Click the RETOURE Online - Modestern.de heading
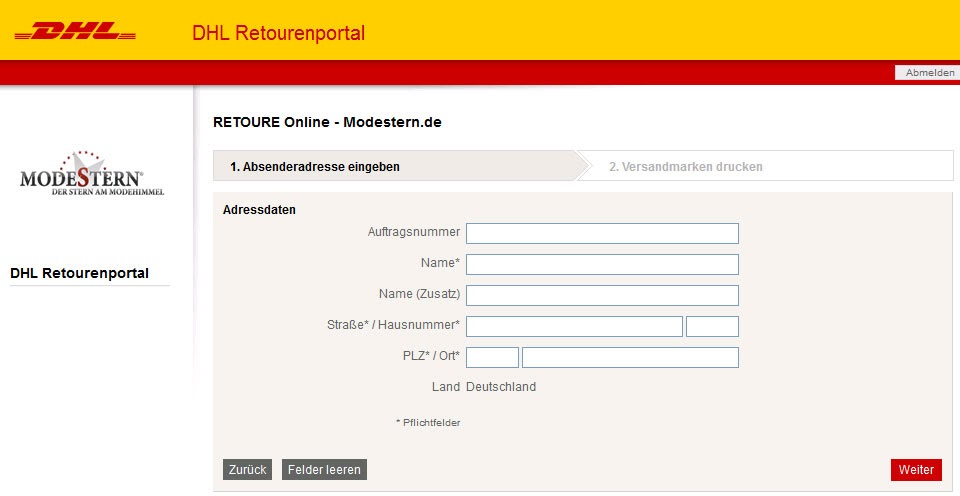Image resolution: width=960 pixels, height=496 pixels. 328,122
